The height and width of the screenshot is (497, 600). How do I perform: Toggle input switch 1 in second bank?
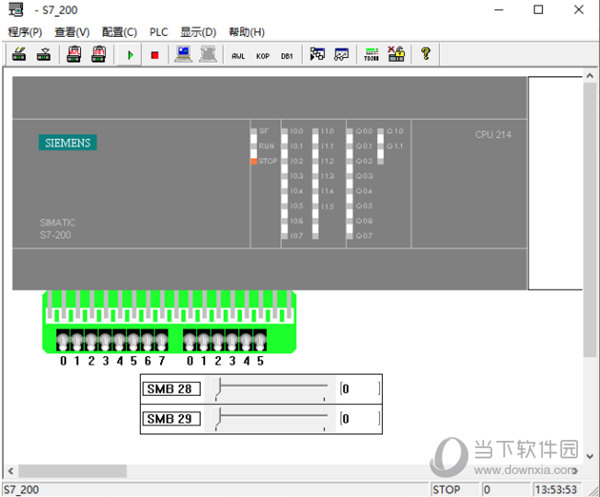click(204, 340)
